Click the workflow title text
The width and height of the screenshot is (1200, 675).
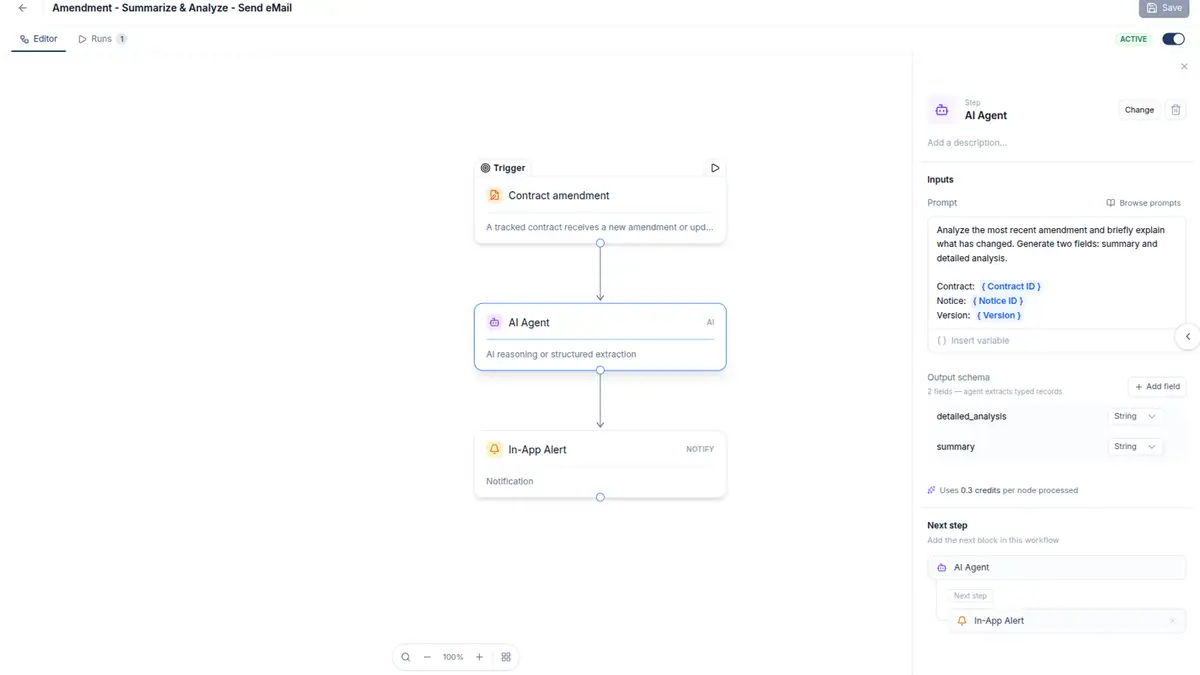[x=172, y=8]
